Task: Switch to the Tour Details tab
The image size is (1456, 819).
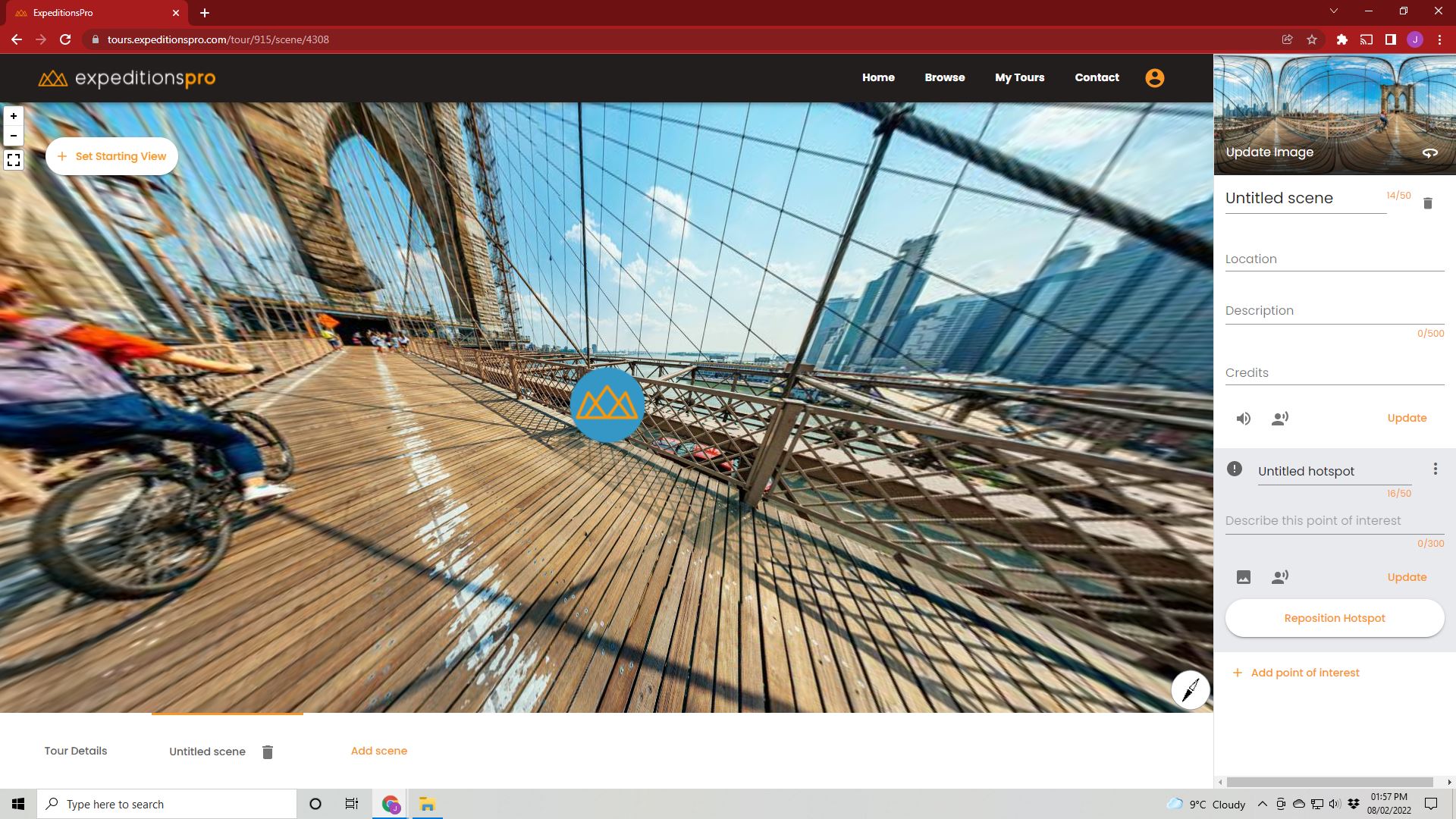Action: (x=76, y=751)
